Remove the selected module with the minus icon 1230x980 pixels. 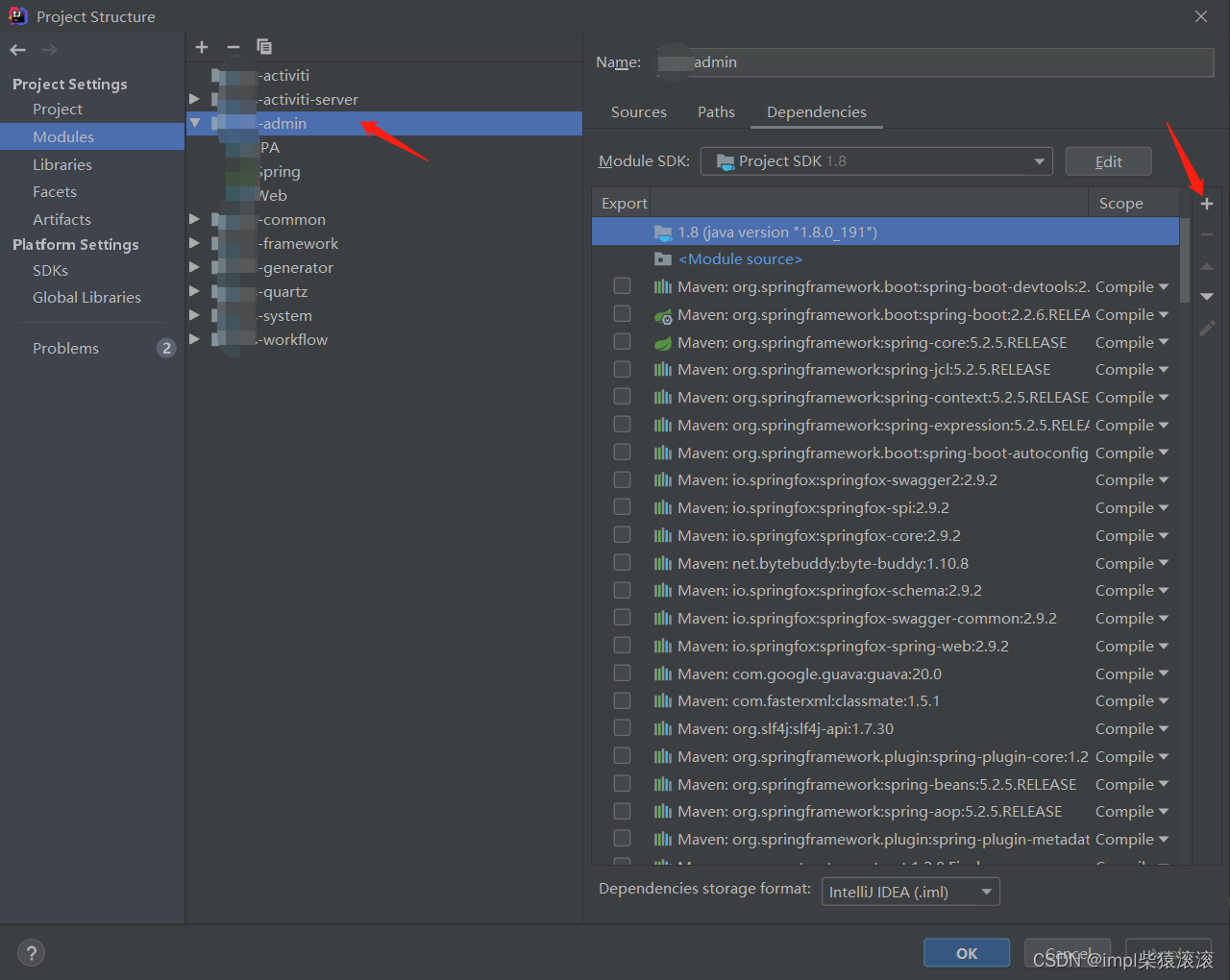234,47
